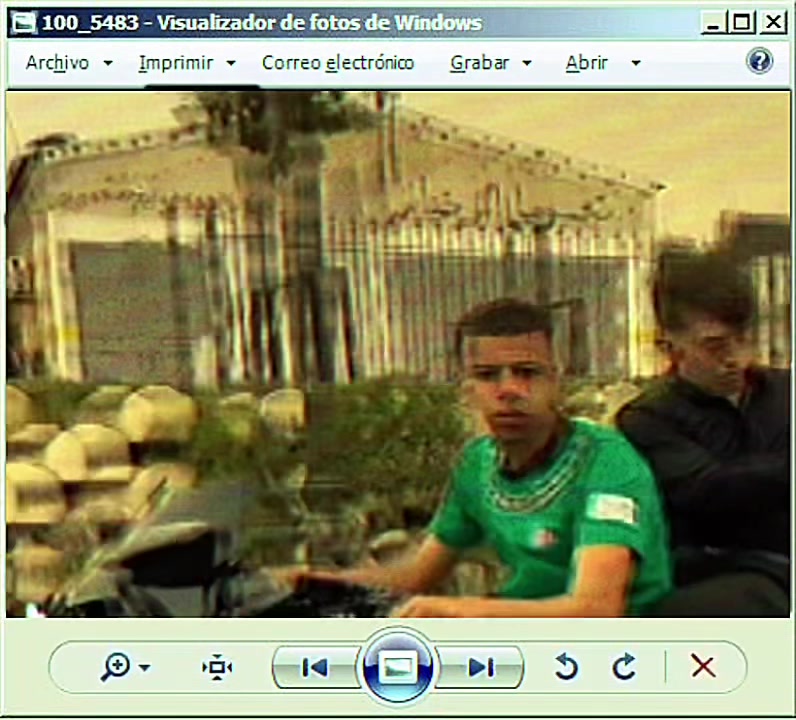Click the displayed photo 100_5483

[x=398, y=354]
